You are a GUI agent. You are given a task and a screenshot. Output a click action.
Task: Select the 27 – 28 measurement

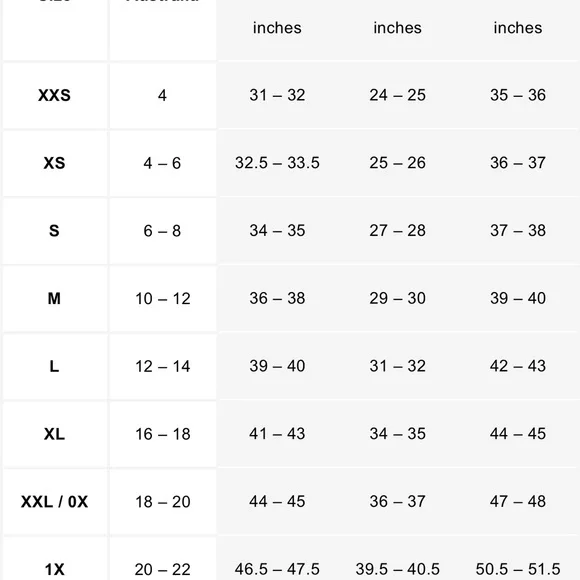click(397, 230)
